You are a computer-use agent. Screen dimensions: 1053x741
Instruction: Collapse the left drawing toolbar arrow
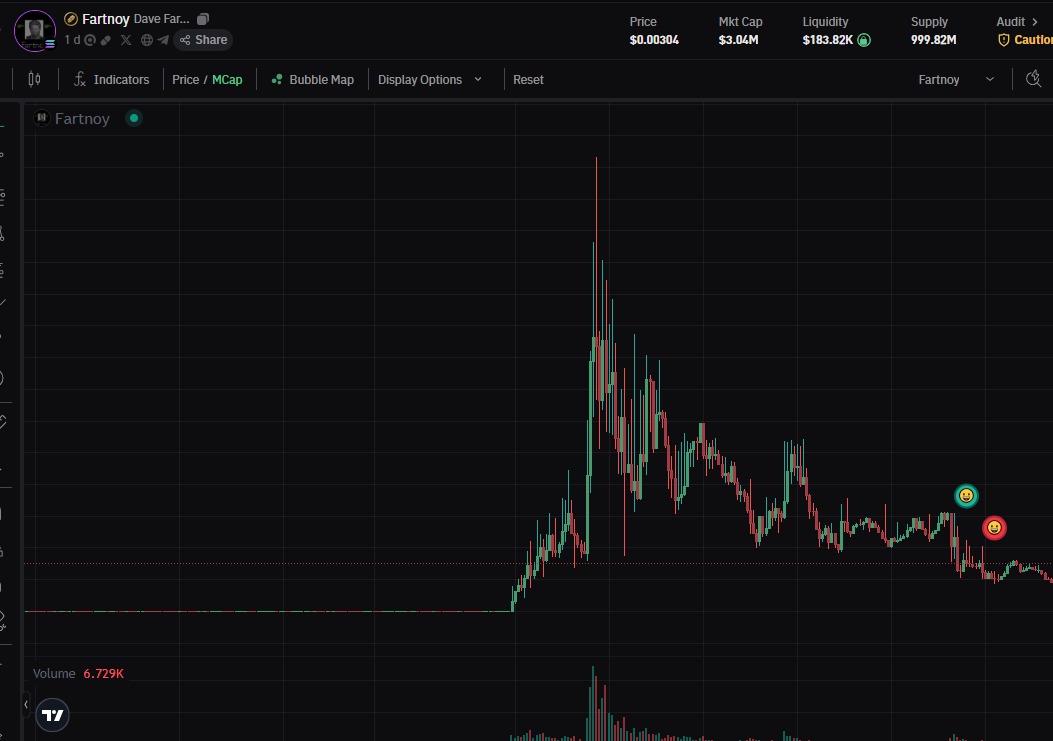click(26, 704)
